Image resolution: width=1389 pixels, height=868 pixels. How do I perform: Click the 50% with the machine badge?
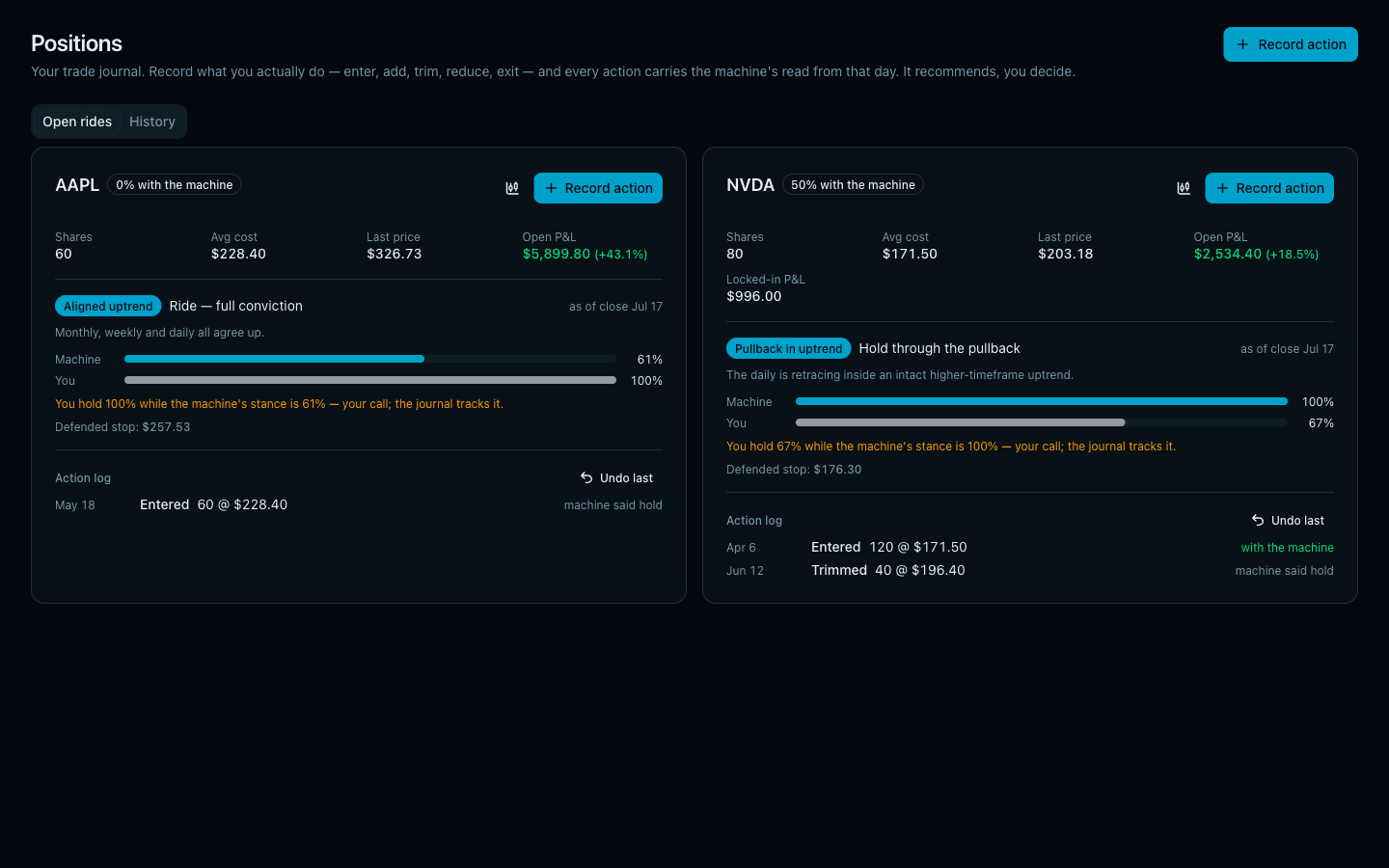coord(853,184)
